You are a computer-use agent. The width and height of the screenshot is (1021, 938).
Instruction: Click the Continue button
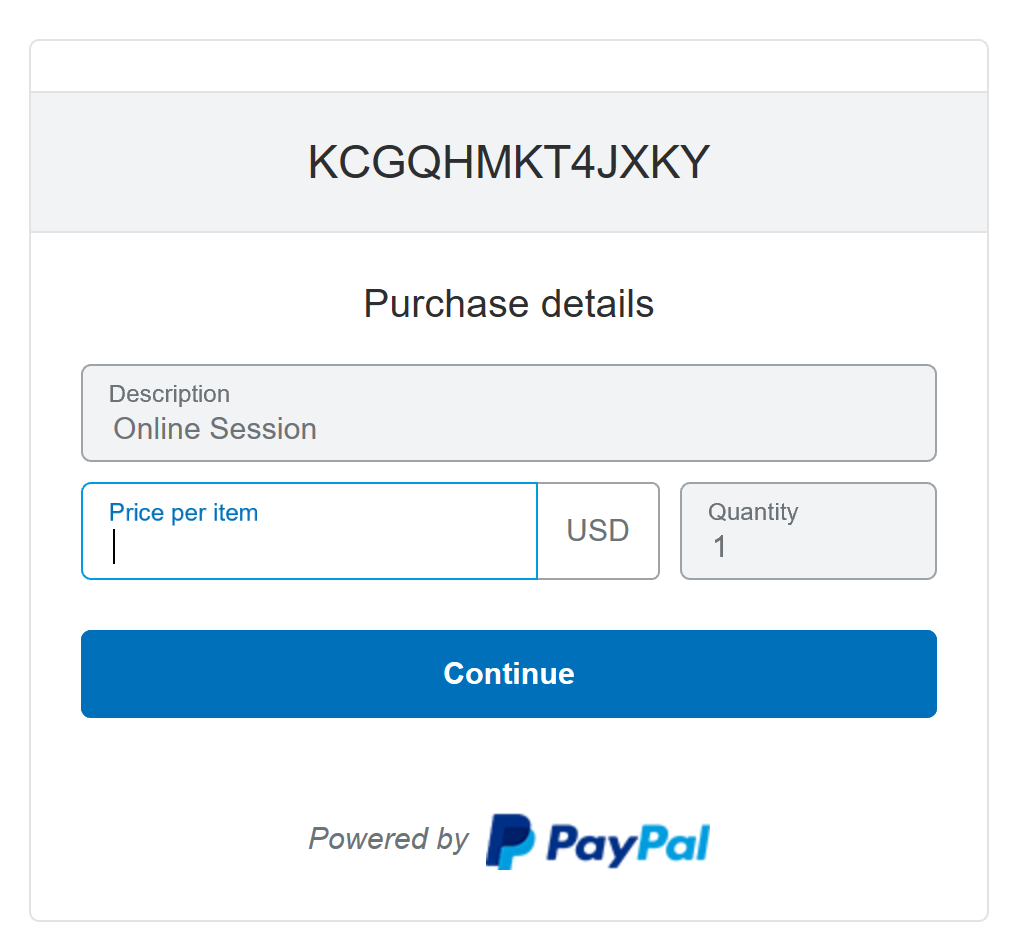[x=509, y=673]
